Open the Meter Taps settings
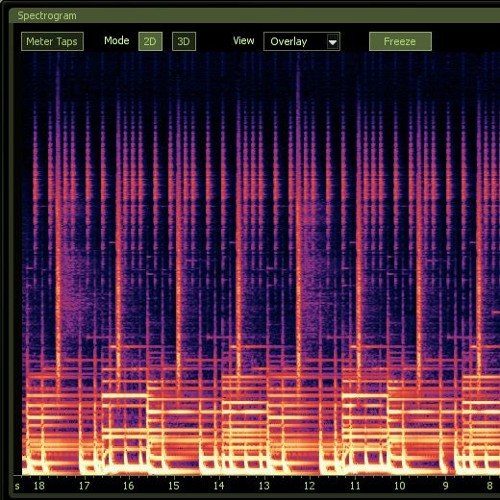Screen dimensions: 500x500 coord(52,41)
